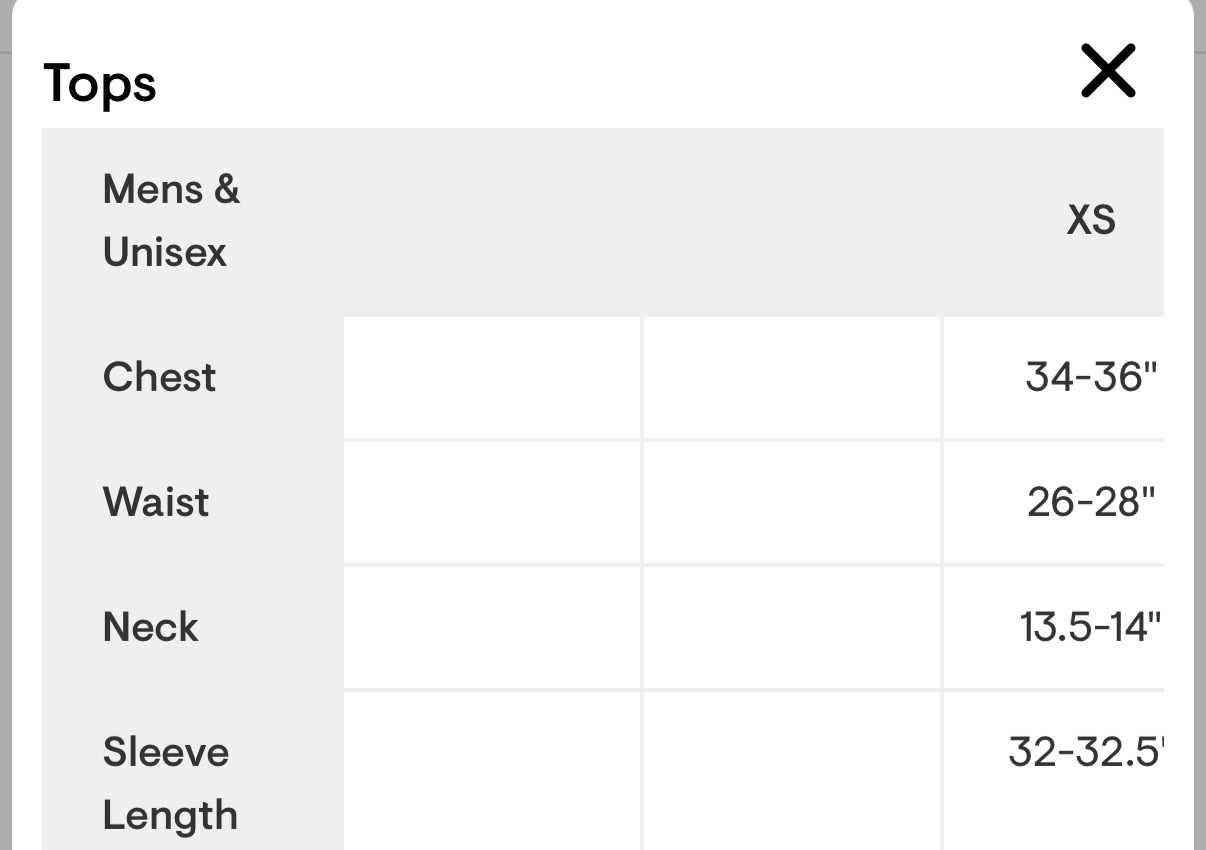The width and height of the screenshot is (1206, 850).
Task: Click the Sleeve Length row label
Action: pyautogui.click(x=169, y=783)
